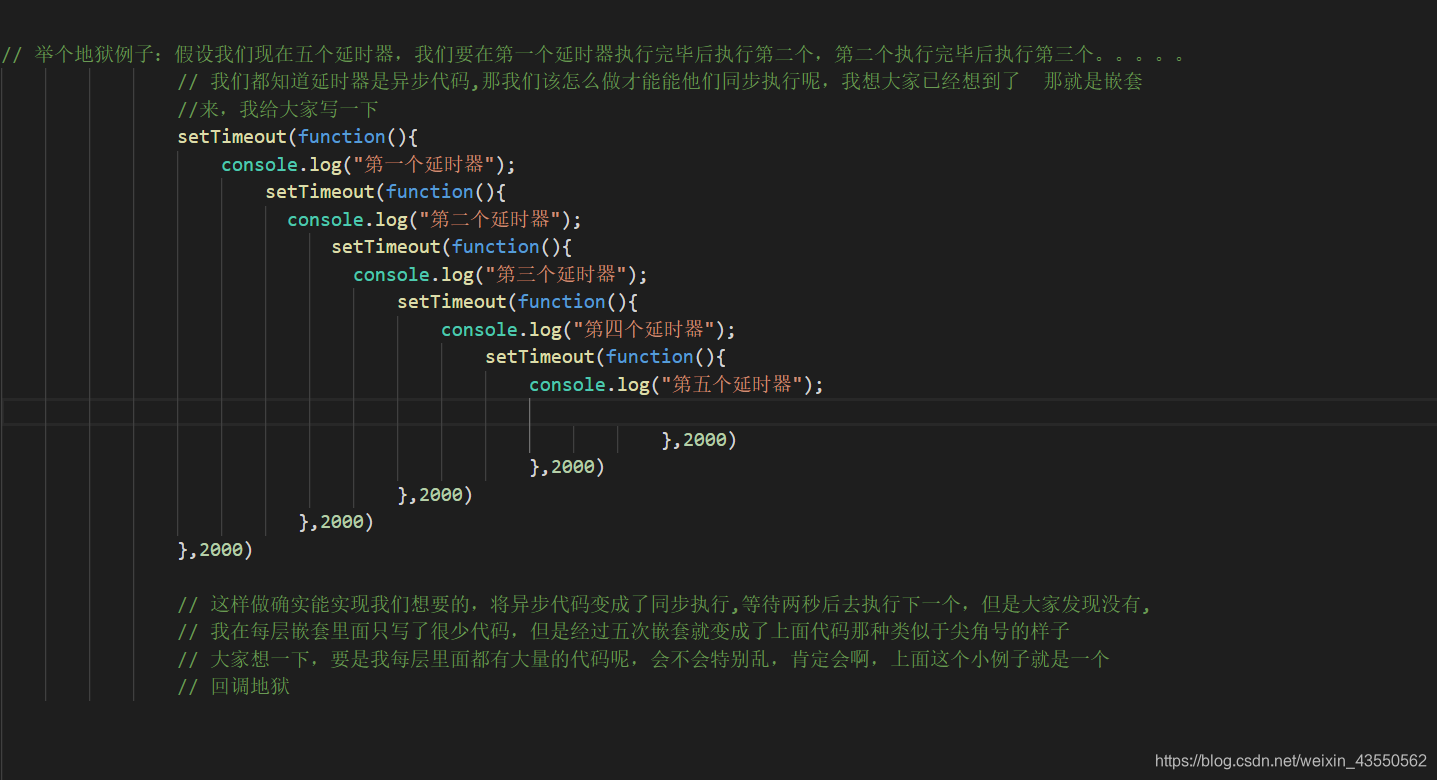Screen dimensions: 1437x780
Task: Click the comment "//来，我给大家写一下"
Action: [x=278, y=109]
